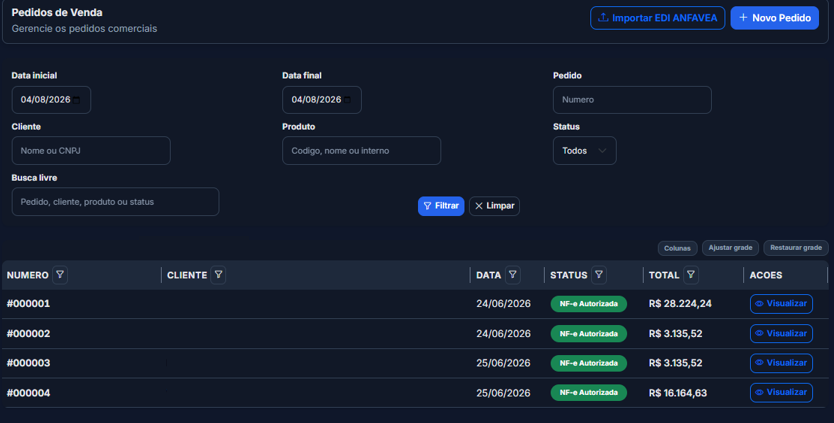Click total R$ 3.135,52 of order #000002

point(675,334)
